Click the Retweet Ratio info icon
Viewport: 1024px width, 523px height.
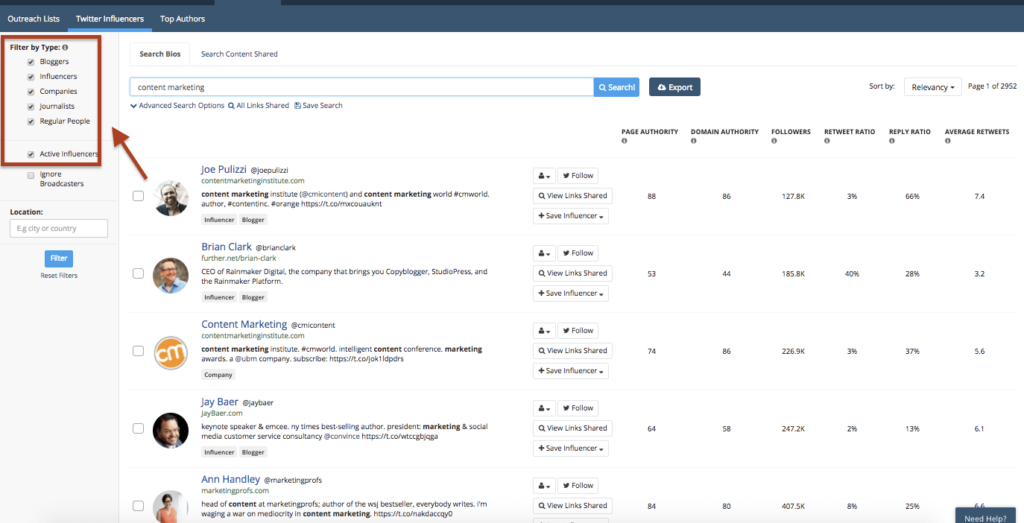(827, 140)
